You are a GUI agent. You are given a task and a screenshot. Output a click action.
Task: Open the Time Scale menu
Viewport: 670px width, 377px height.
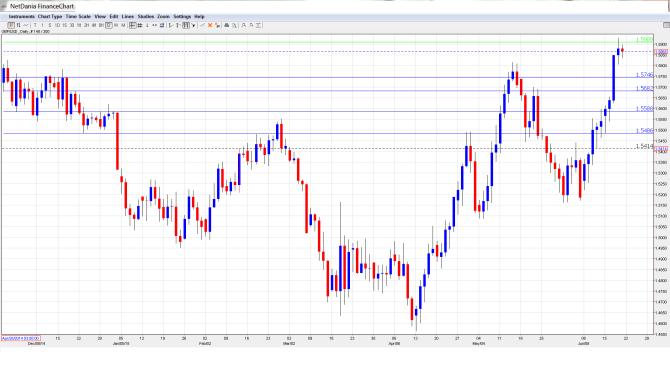click(78, 17)
